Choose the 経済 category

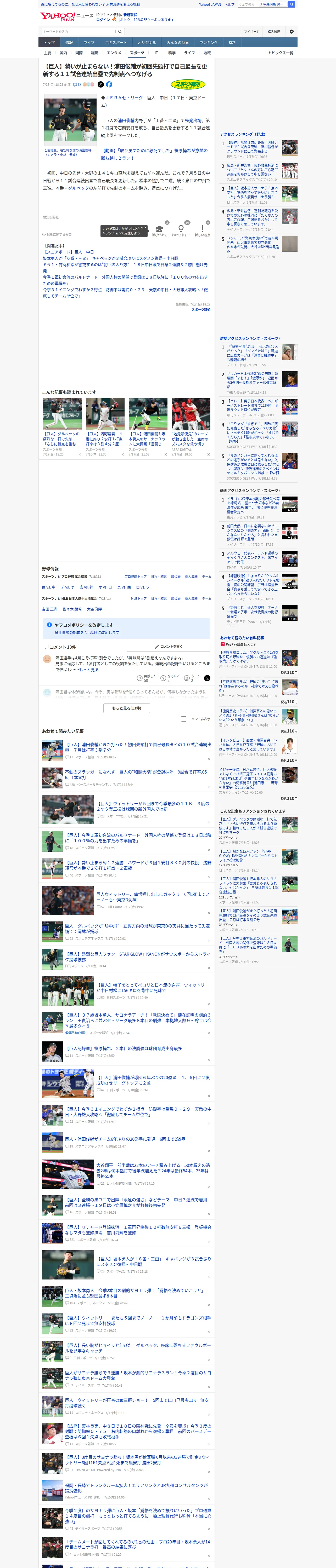[94, 53]
